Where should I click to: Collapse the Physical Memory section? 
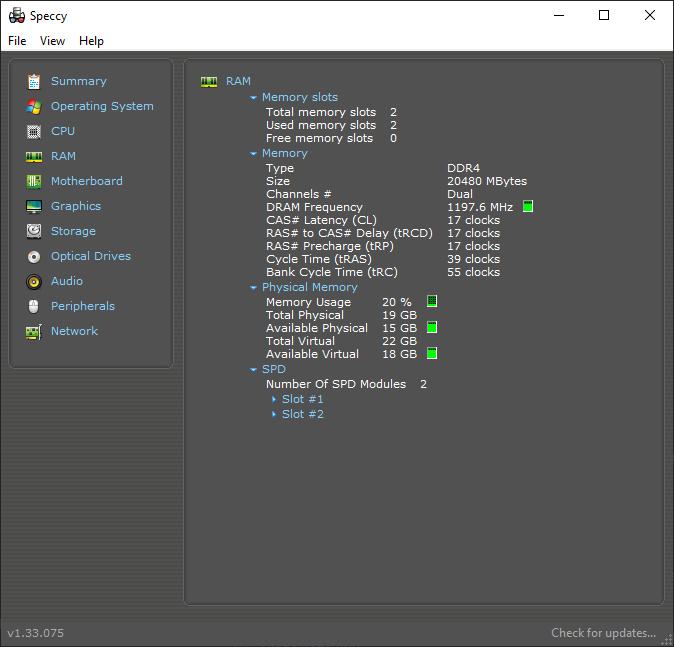pos(254,288)
